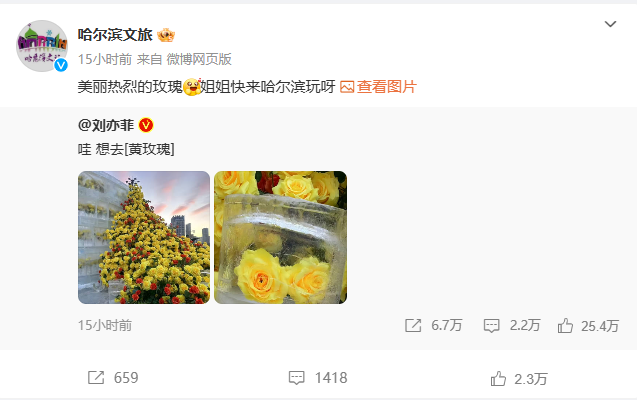Click the crown badge next to 哈尔滨文旅
This screenshot has height=400, width=637.
coord(166,35)
